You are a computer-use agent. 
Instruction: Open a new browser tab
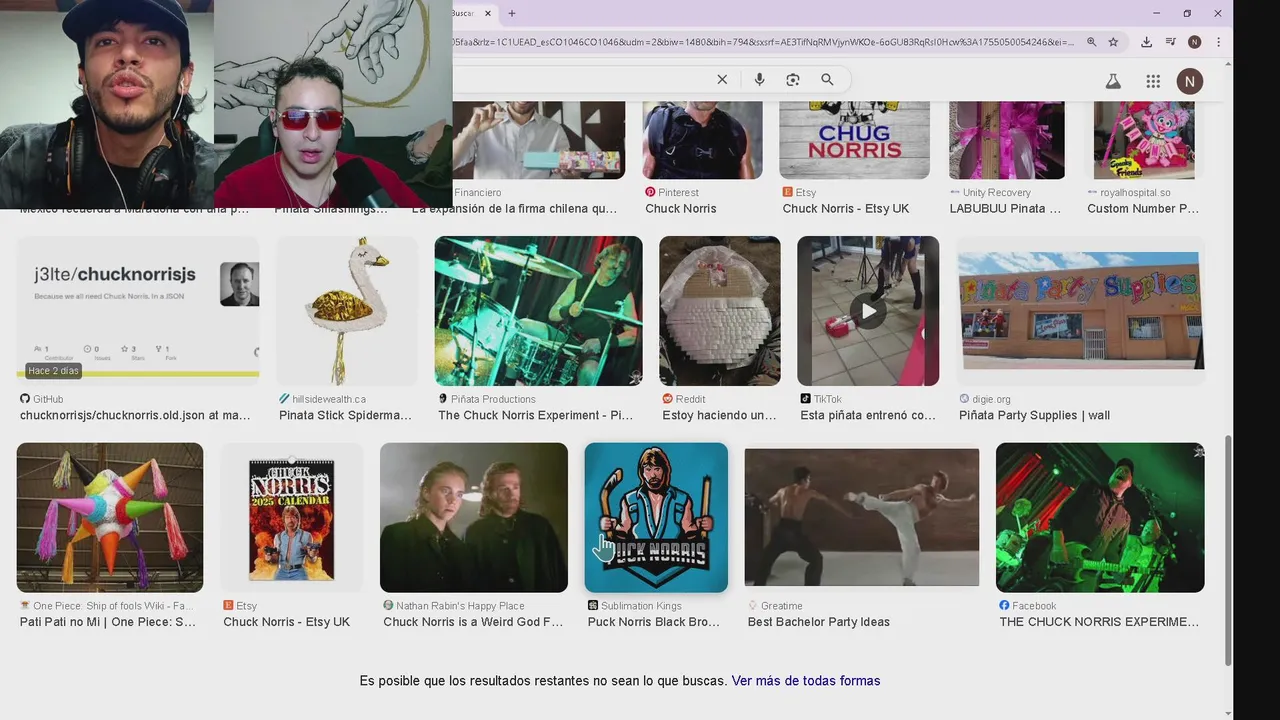click(511, 13)
